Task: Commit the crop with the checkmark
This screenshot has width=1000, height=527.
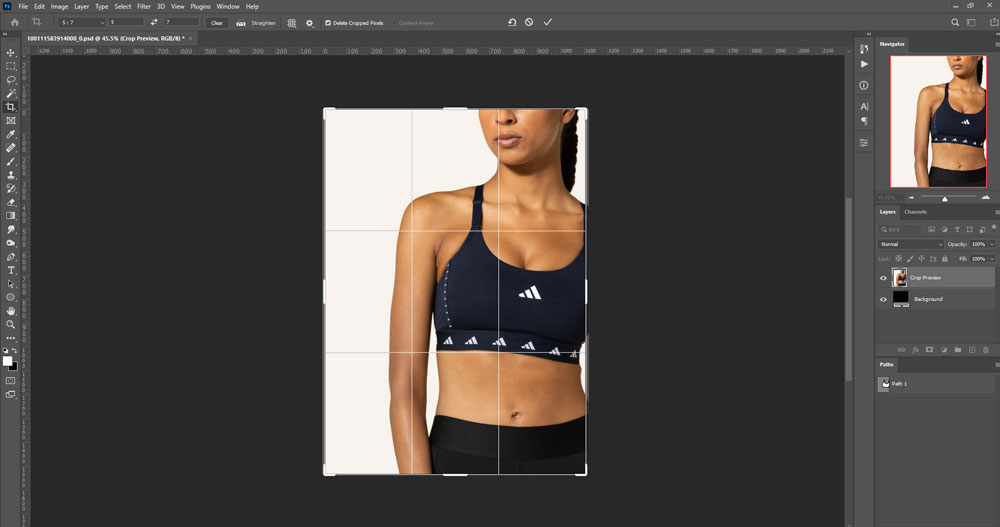Action: tap(548, 22)
